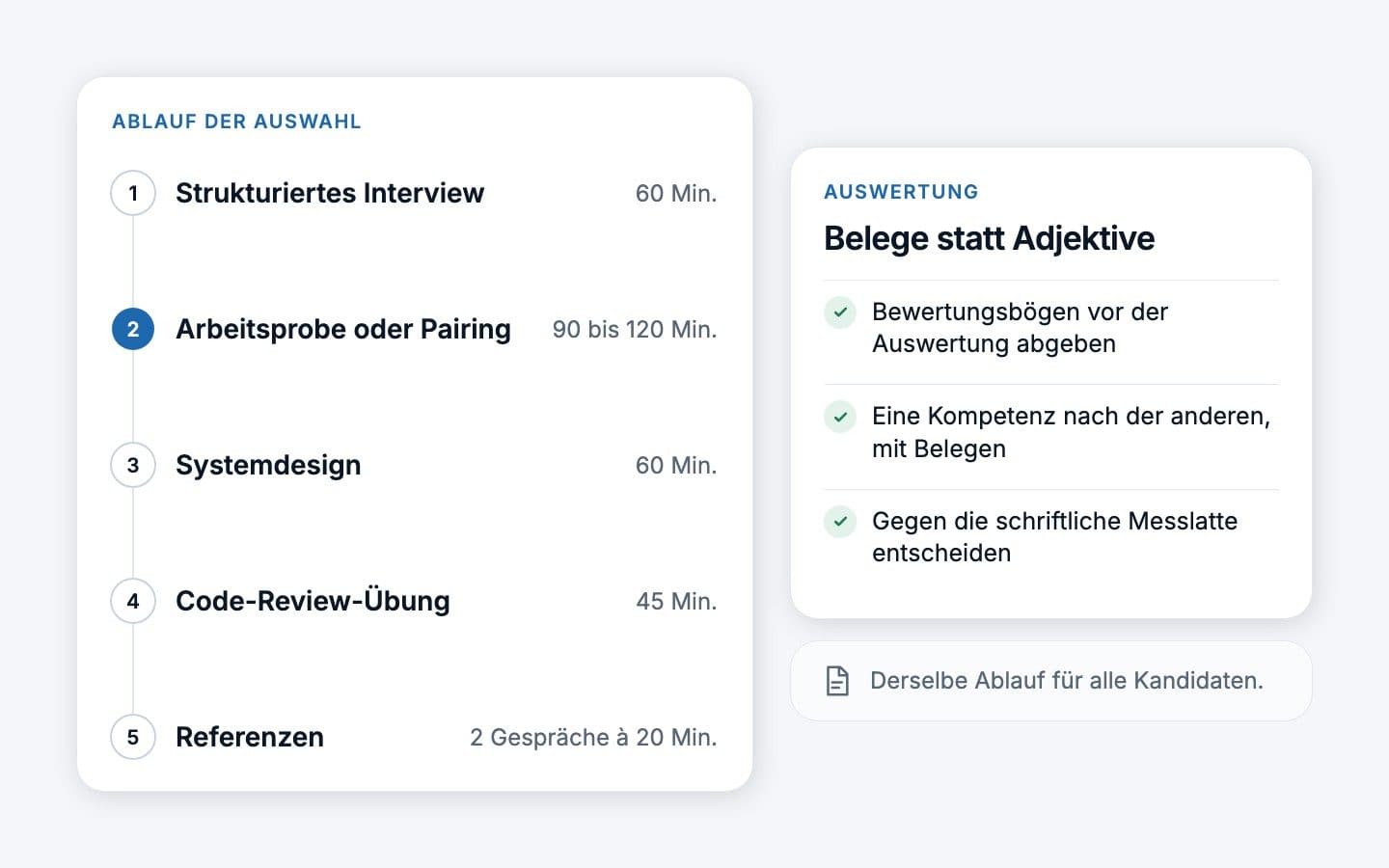Open Arbeitsprobe oder Pairing step
The image size is (1389, 868).
pos(343,329)
